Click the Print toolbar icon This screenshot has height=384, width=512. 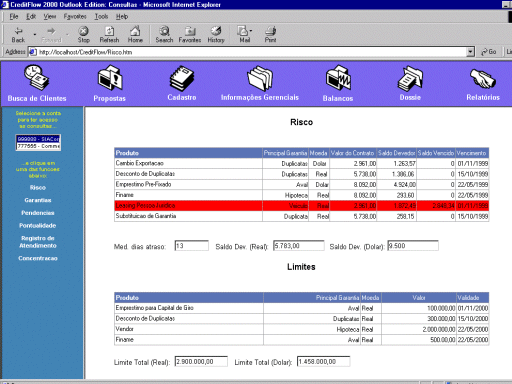pos(270,35)
